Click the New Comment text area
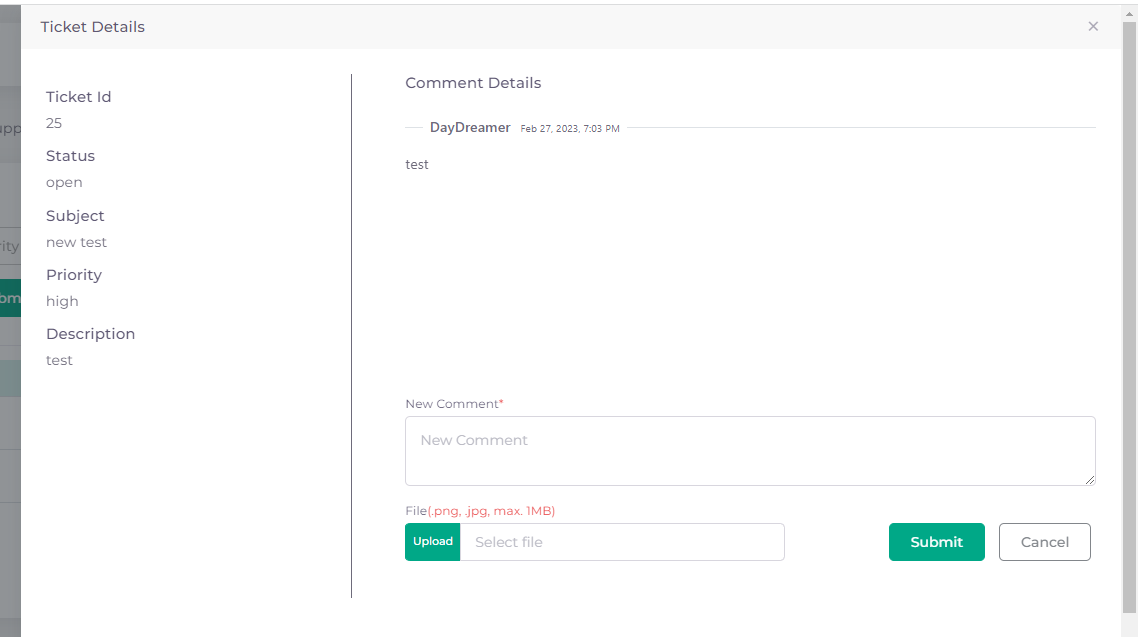Screen dimensions: 1138x637 [750, 451]
